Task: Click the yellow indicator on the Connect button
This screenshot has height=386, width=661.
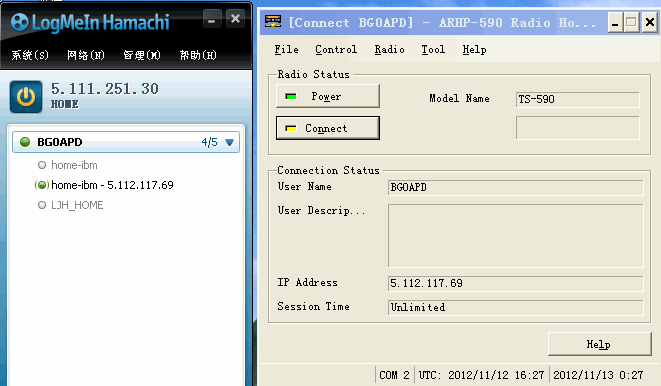Action: (x=291, y=128)
